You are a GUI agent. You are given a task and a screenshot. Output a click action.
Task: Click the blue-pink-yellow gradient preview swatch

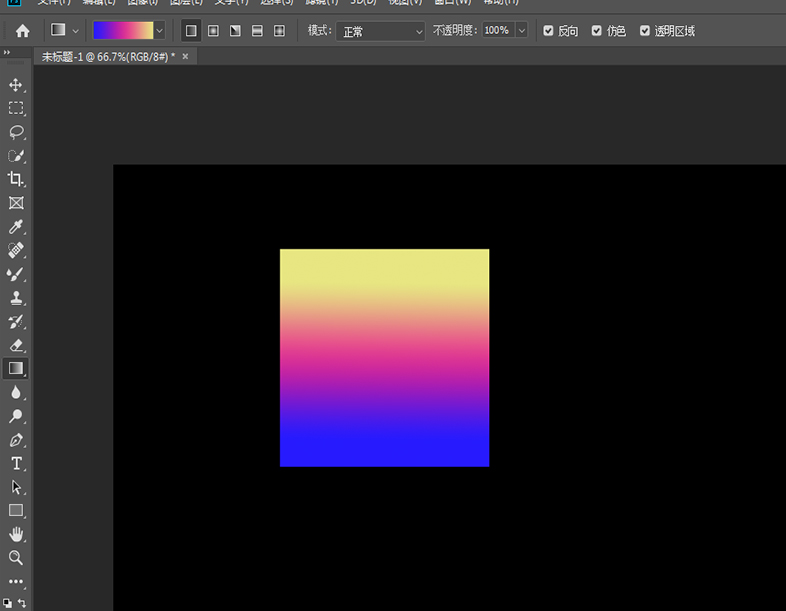pos(122,31)
